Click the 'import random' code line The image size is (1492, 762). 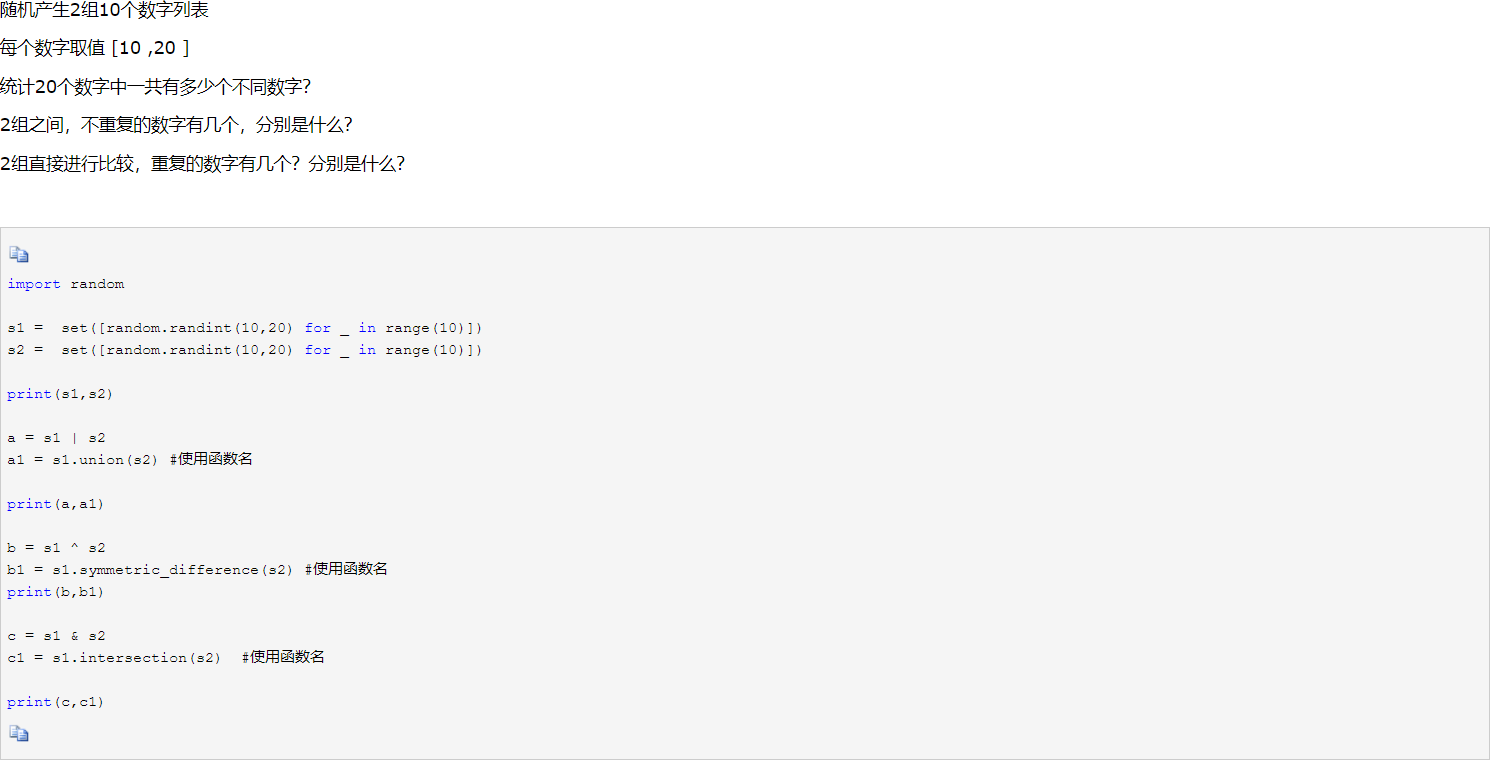[x=66, y=284]
